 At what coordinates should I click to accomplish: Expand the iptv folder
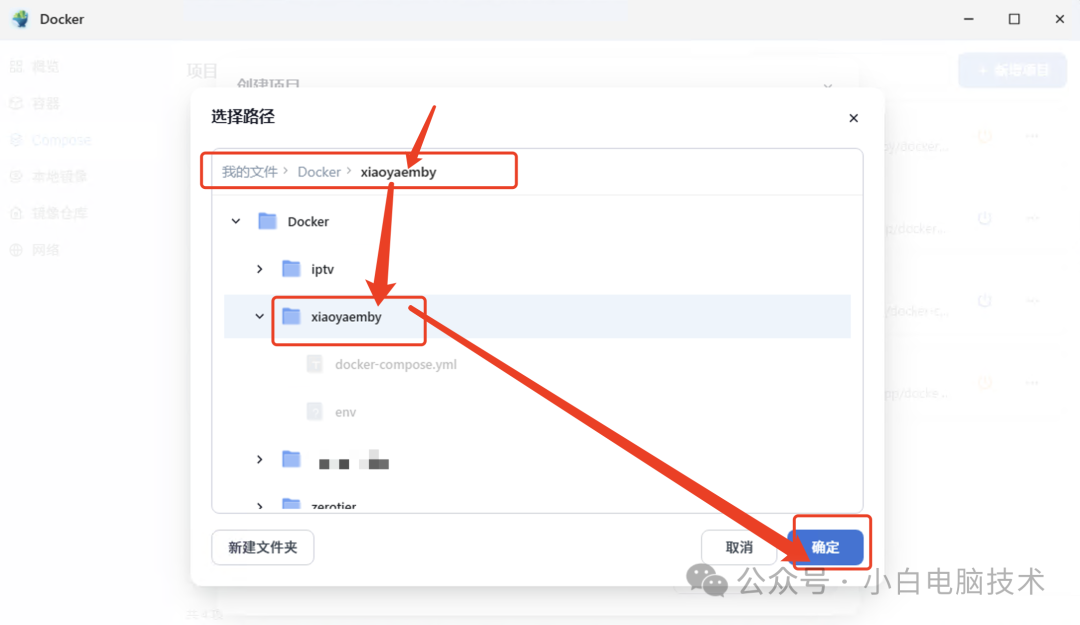[260, 269]
